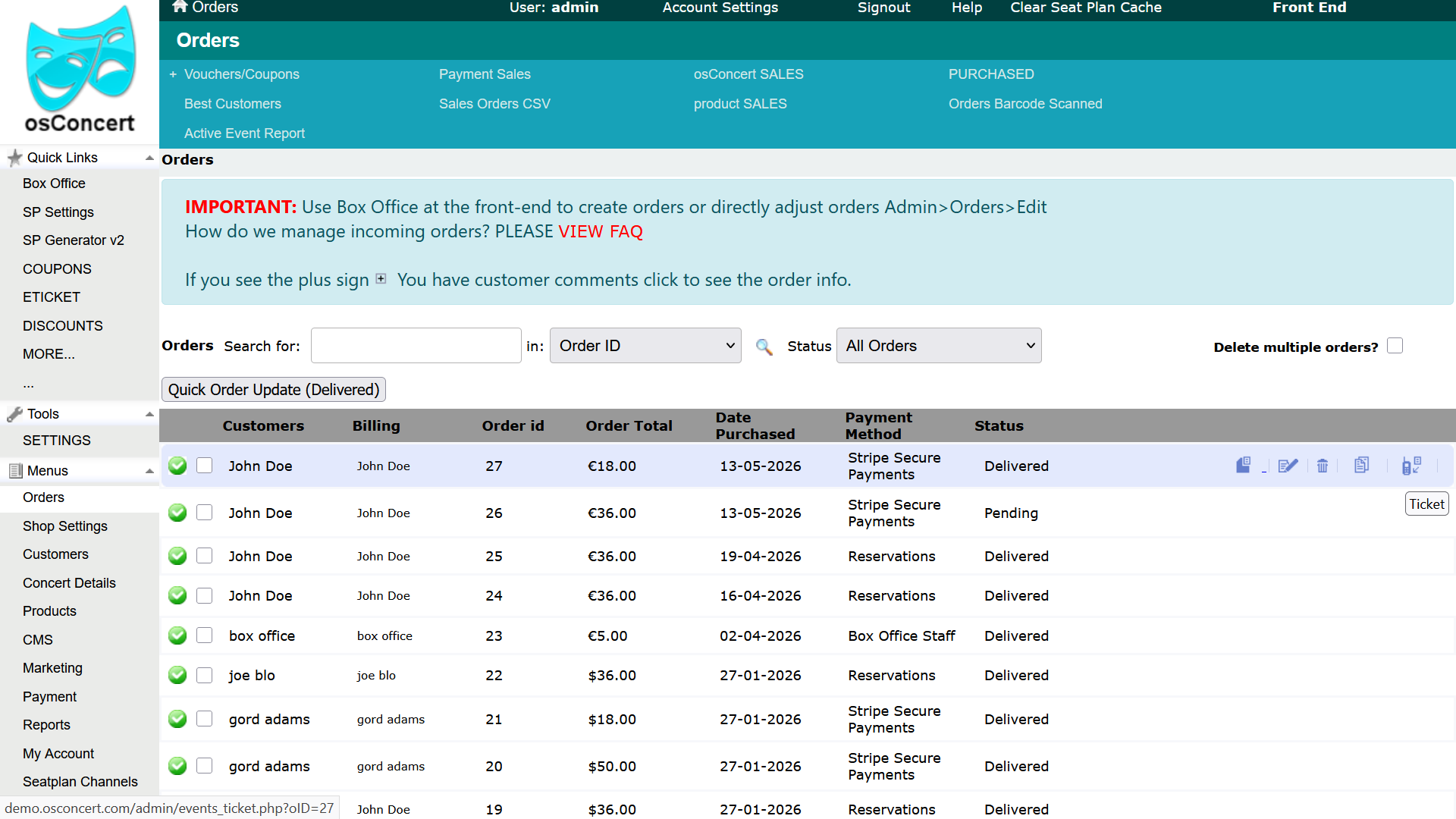
Task: Enable the Delete multiple orders checkbox
Action: click(x=1395, y=346)
